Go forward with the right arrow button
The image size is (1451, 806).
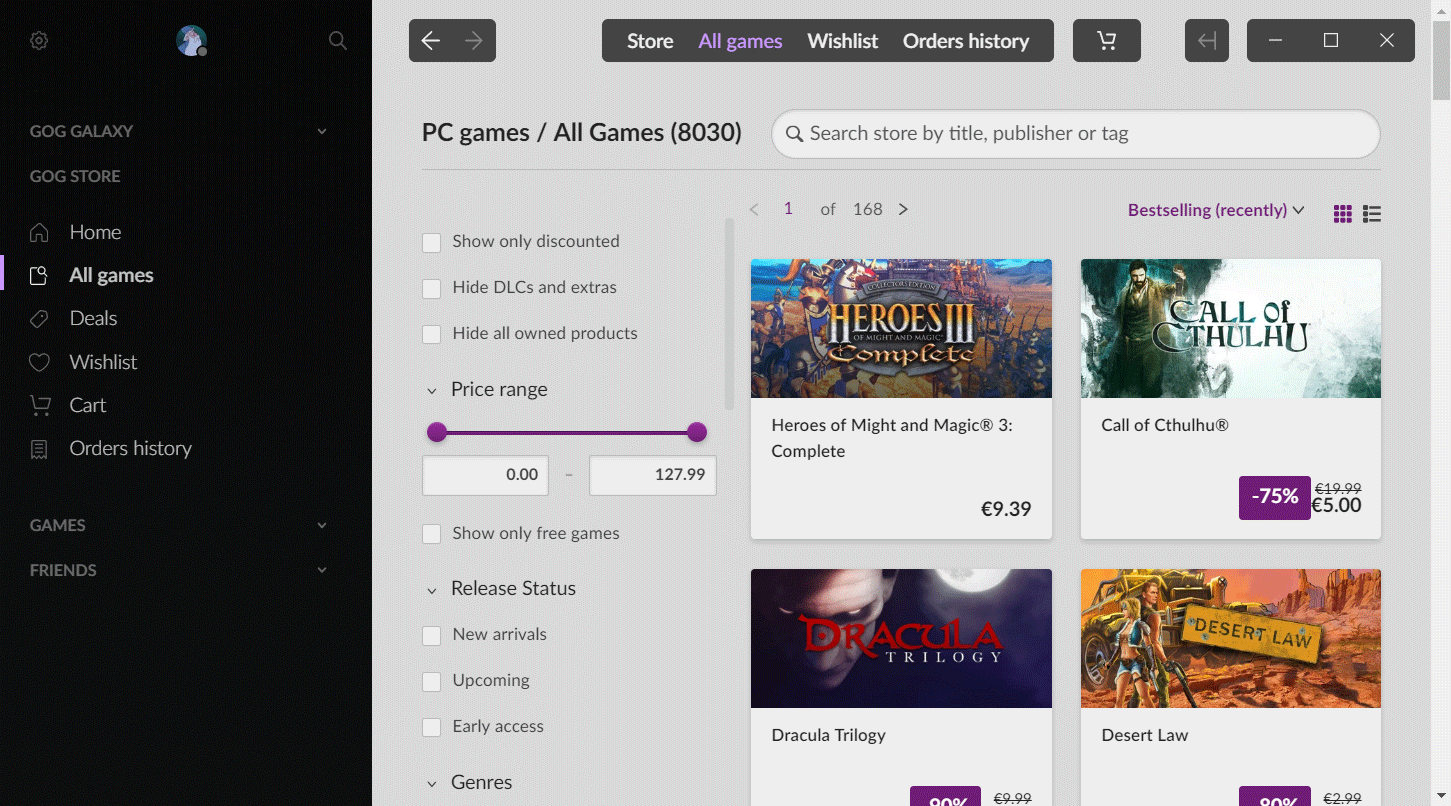click(474, 41)
